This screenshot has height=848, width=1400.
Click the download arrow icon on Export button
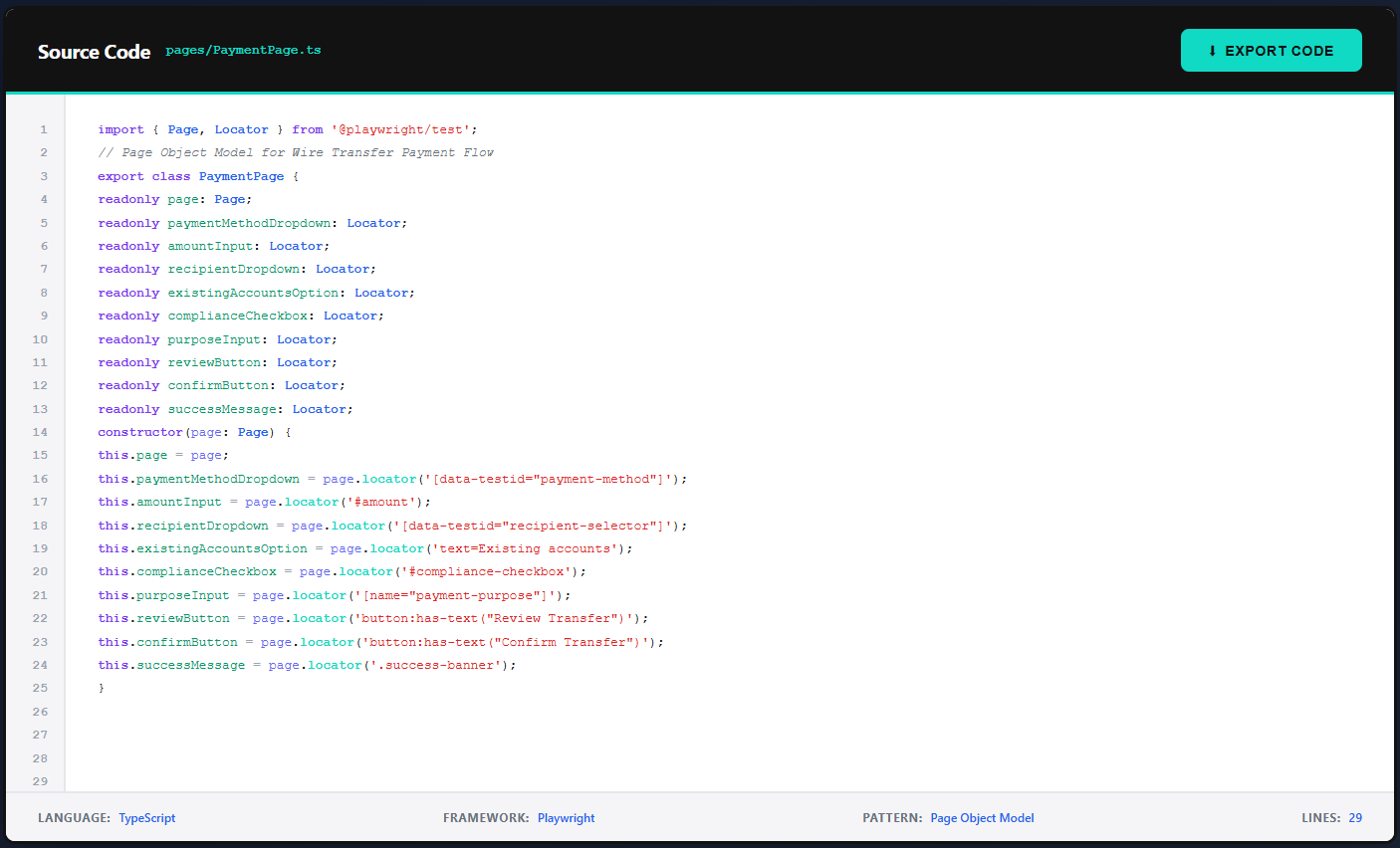pos(1211,50)
